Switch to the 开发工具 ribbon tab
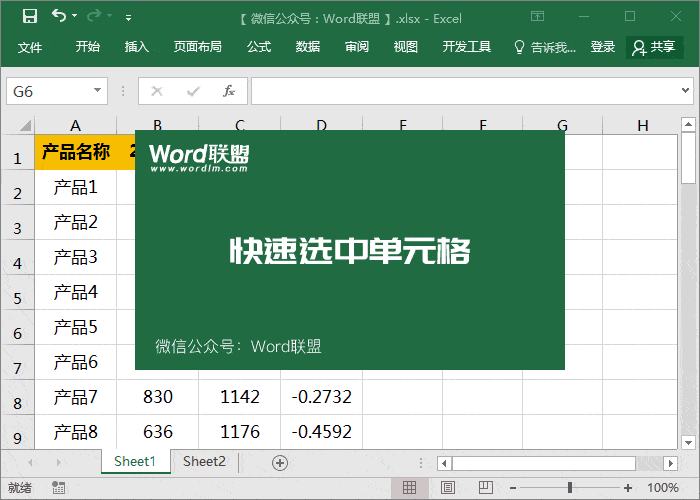Viewport: 700px width, 500px height. 467,46
